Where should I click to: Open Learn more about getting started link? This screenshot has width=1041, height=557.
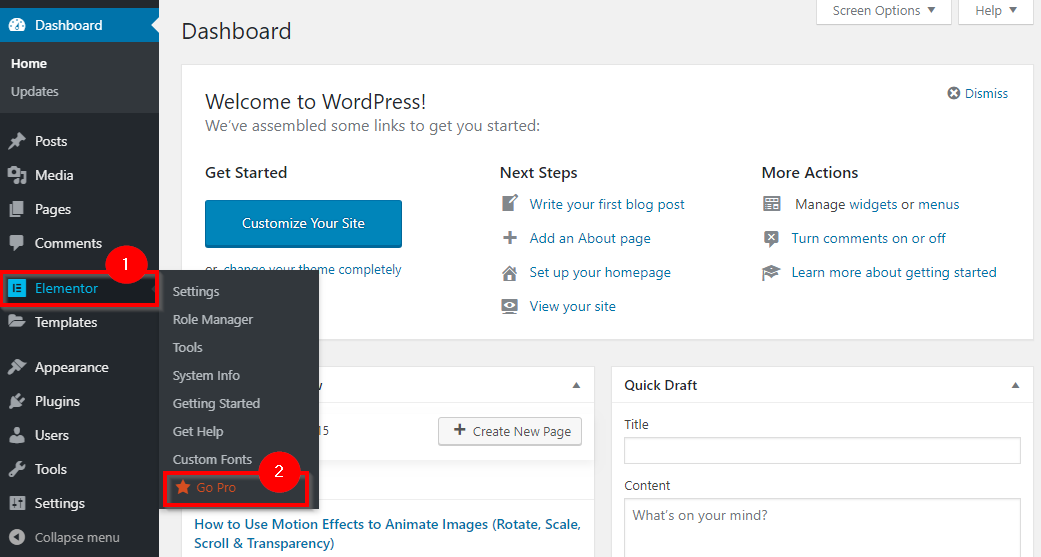coord(894,272)
